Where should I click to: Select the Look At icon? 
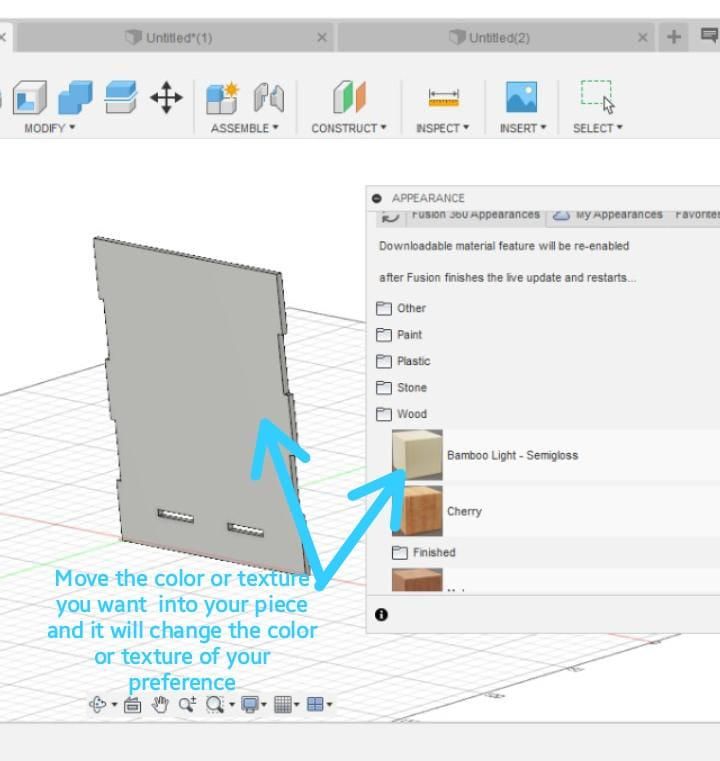click(x=132, y=705)
